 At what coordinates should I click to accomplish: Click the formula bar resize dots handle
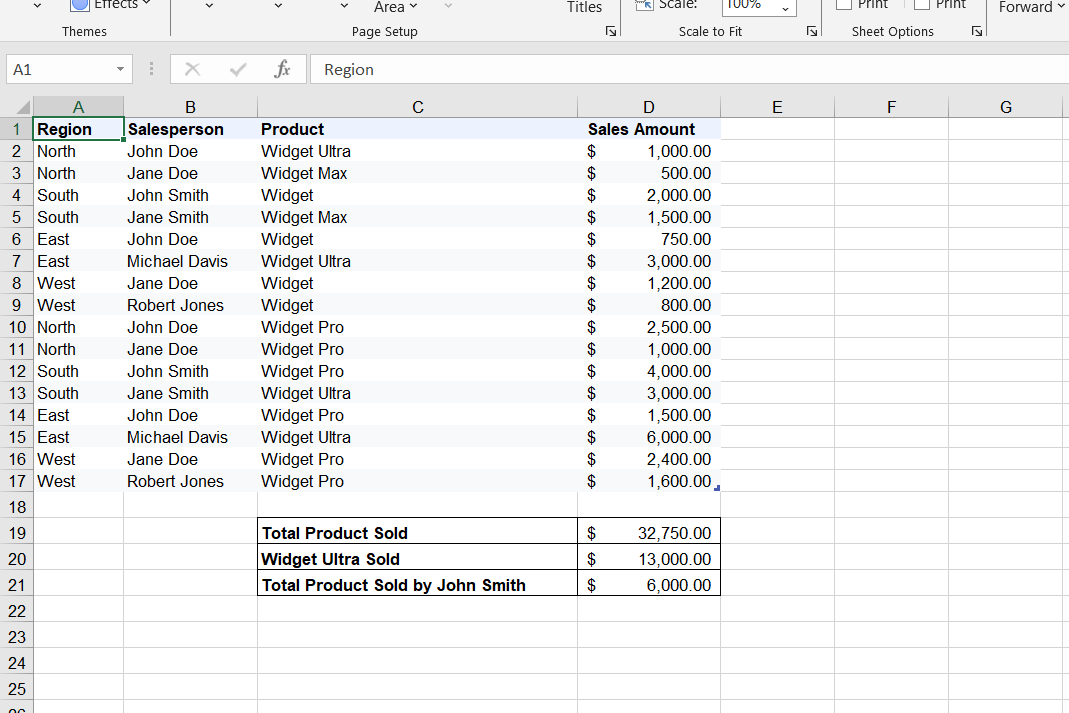click(x=151, y=69)
